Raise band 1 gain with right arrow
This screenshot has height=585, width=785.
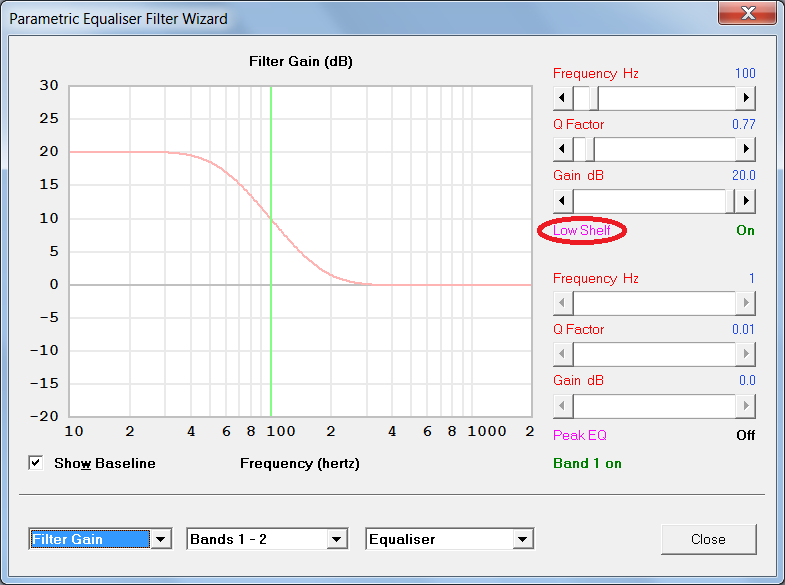click(745, 201)
